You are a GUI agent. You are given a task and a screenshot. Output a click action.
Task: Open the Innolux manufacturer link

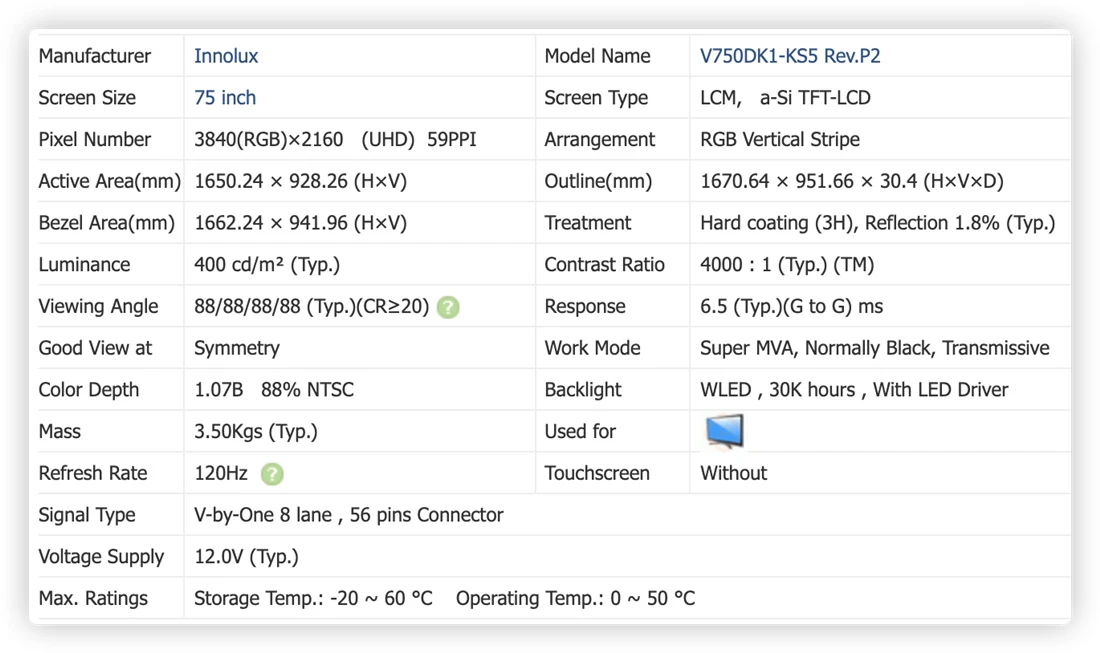[226, 56]
